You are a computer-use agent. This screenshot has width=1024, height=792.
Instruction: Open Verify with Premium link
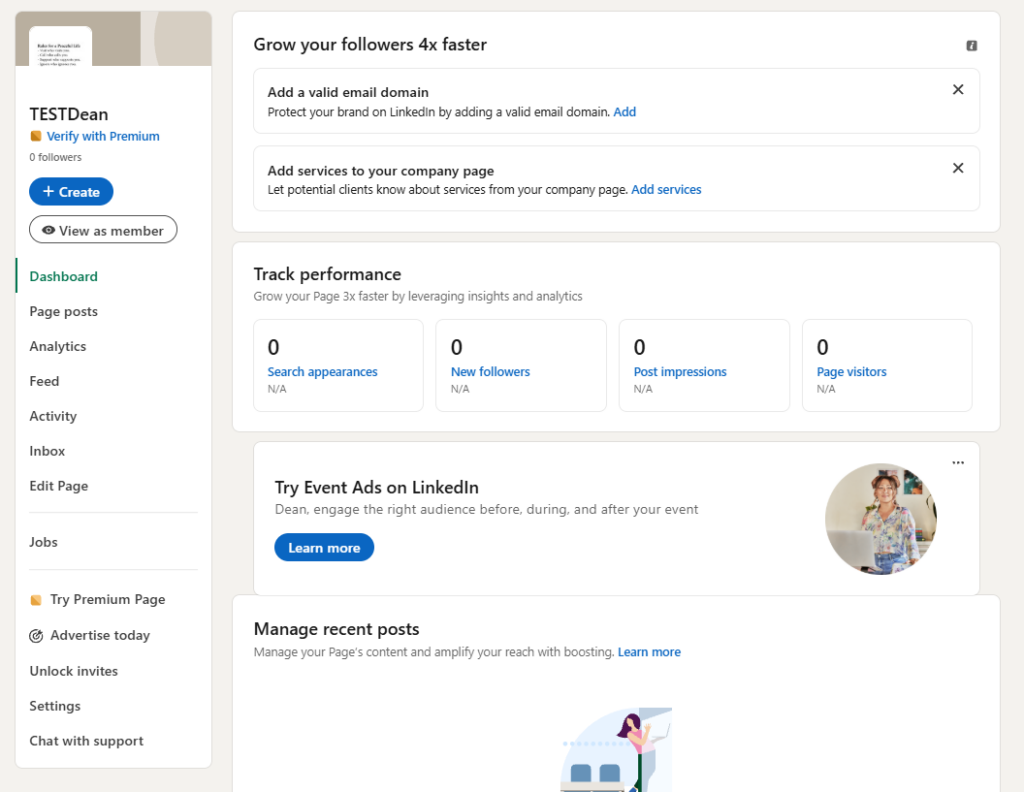(103, 136)
